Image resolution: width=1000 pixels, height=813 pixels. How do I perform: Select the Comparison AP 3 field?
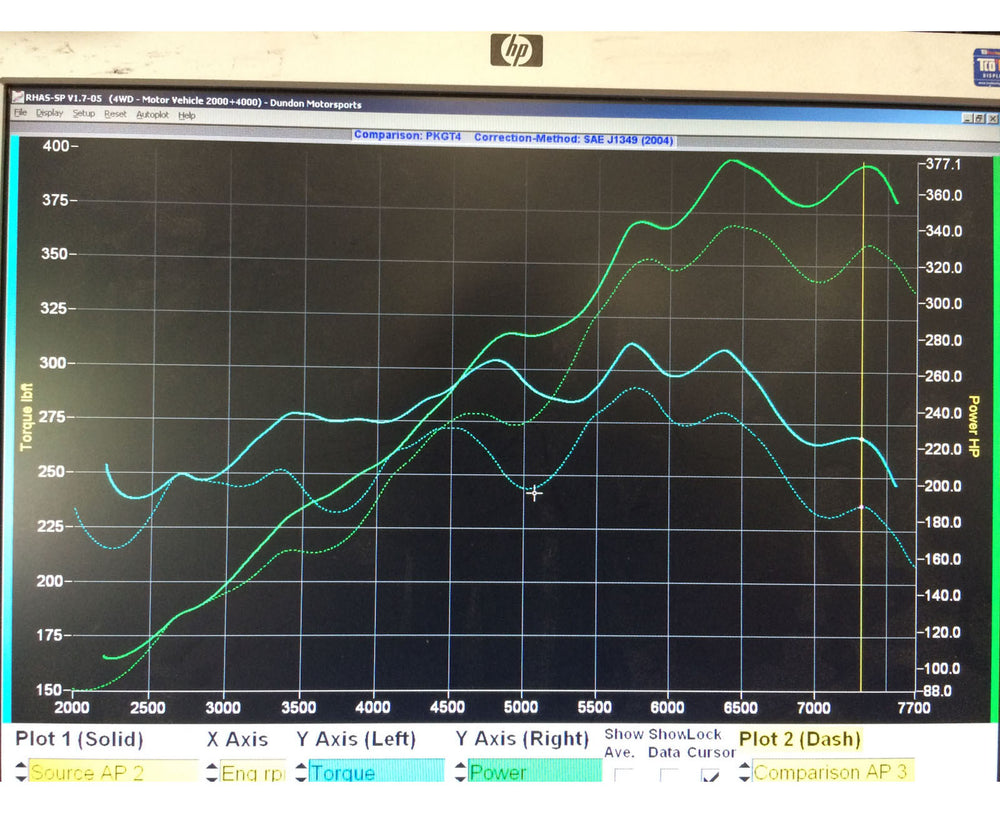click(832, 772)
